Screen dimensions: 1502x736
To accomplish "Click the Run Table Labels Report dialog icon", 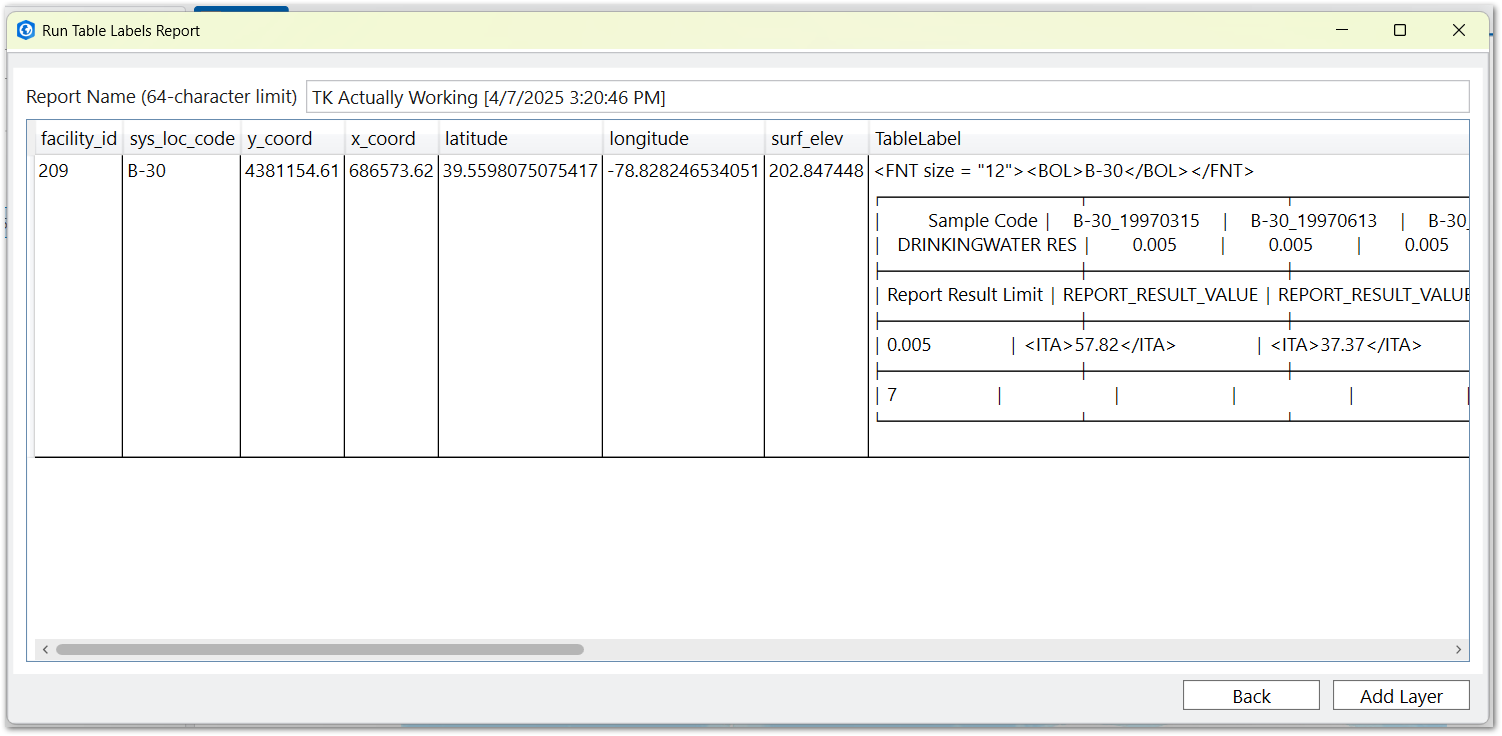I will pyautogui.click(x=24, y=30).
